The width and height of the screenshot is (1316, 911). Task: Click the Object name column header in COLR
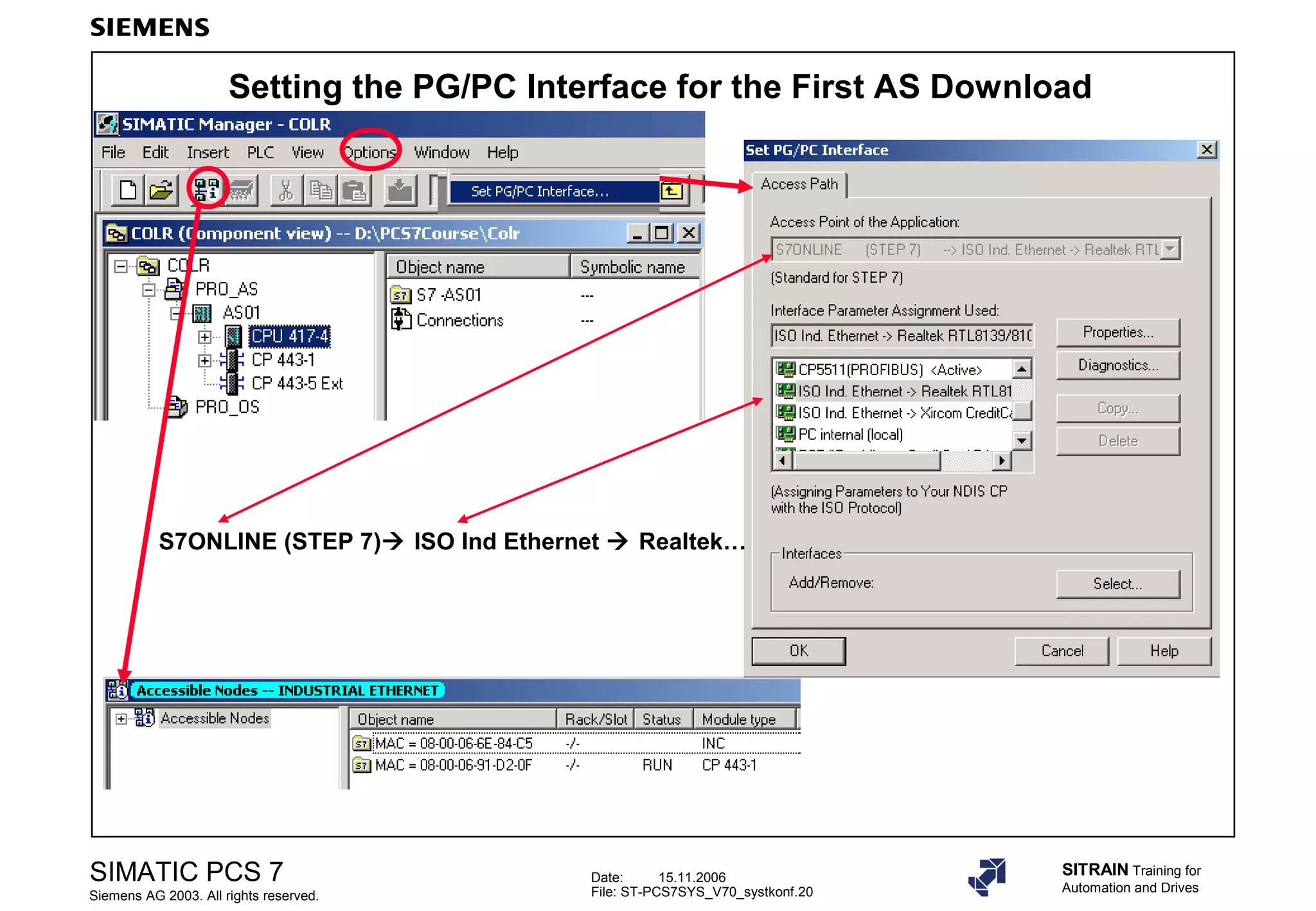(477, 267)
